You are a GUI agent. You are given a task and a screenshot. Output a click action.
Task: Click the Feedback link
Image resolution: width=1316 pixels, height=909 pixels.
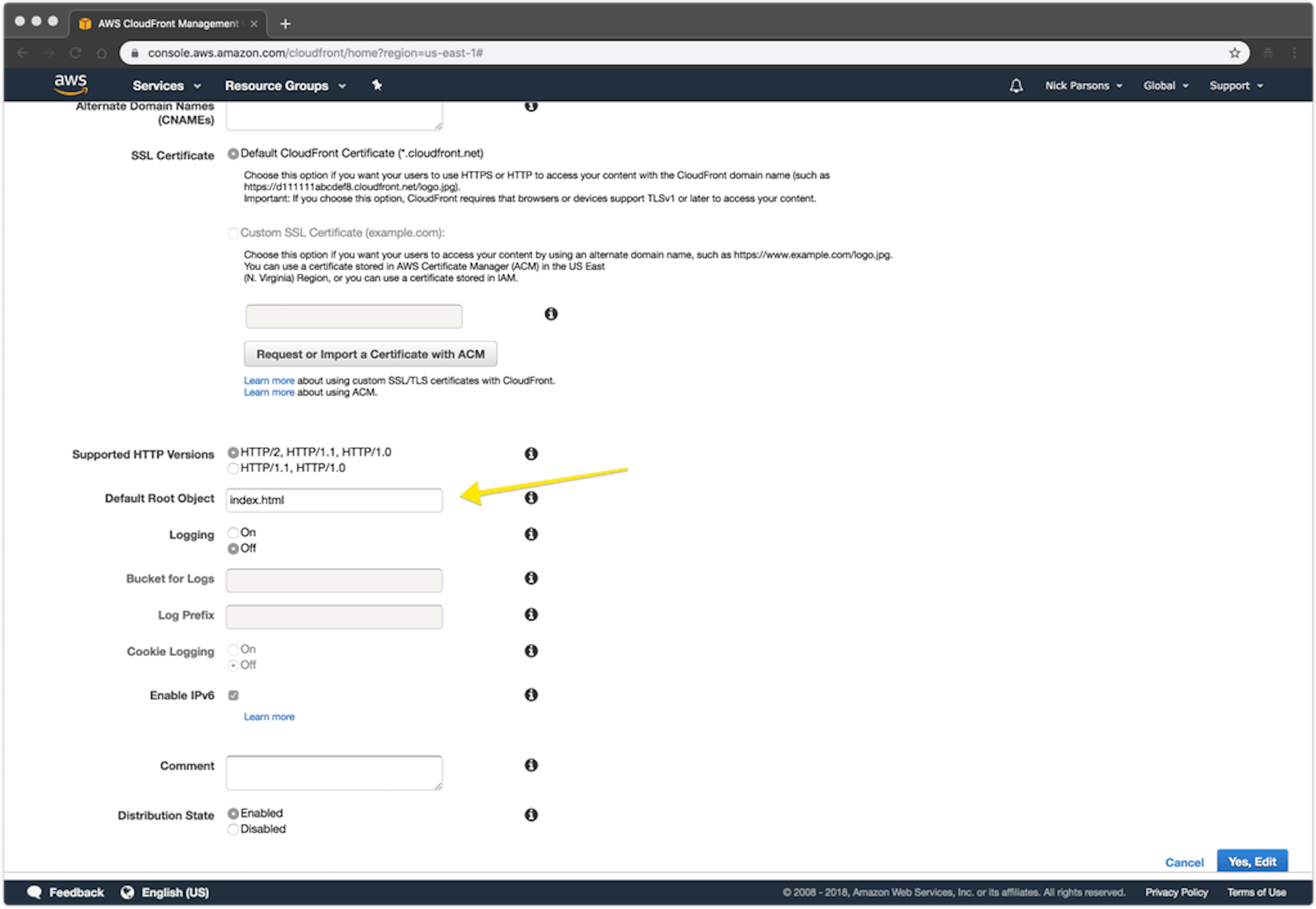[76, 892]
